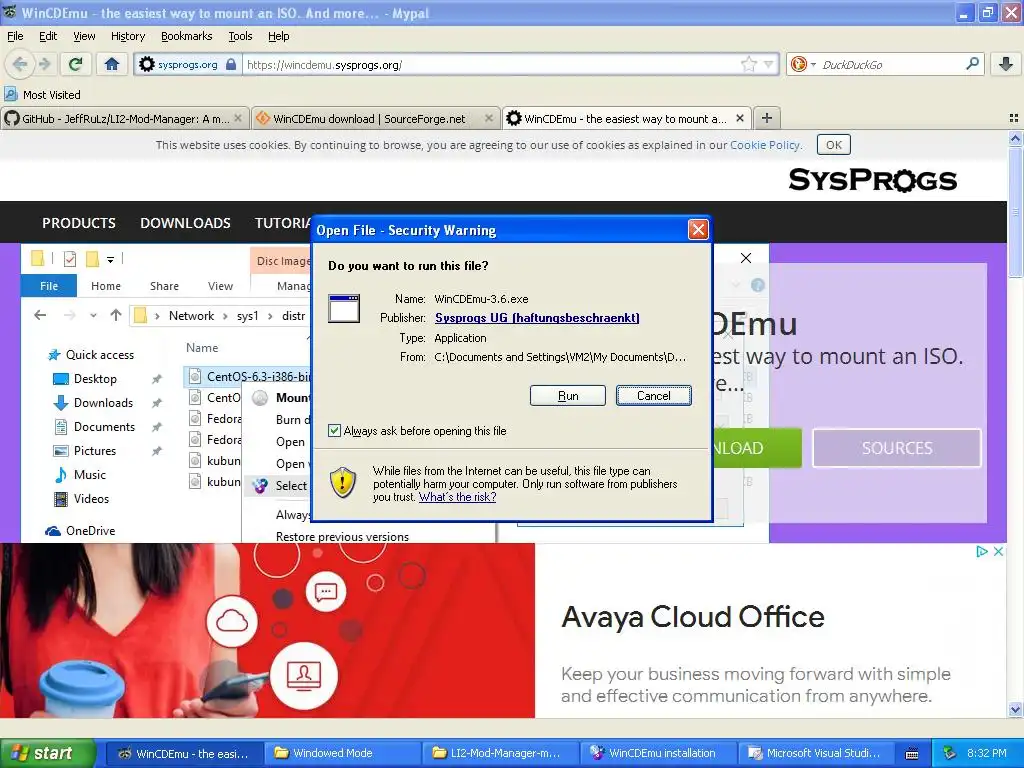Open the File menu
The height and width of the screenshot is (768, 1024).
[x=15, y=36]
